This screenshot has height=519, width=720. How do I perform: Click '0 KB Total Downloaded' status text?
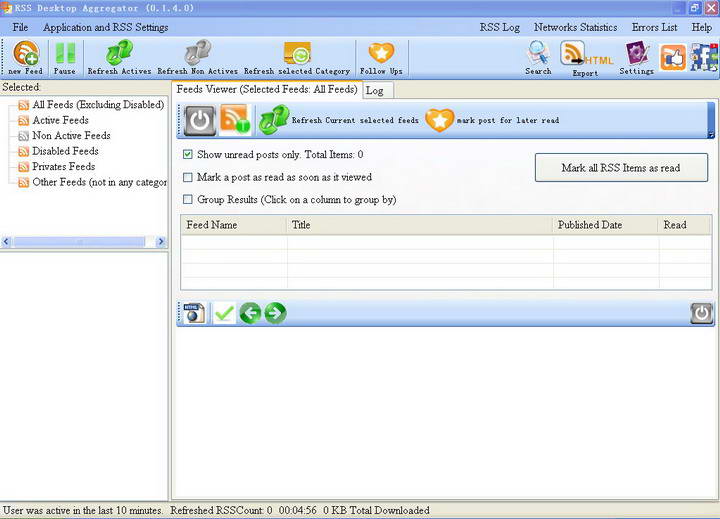click(x=376, y=510)
